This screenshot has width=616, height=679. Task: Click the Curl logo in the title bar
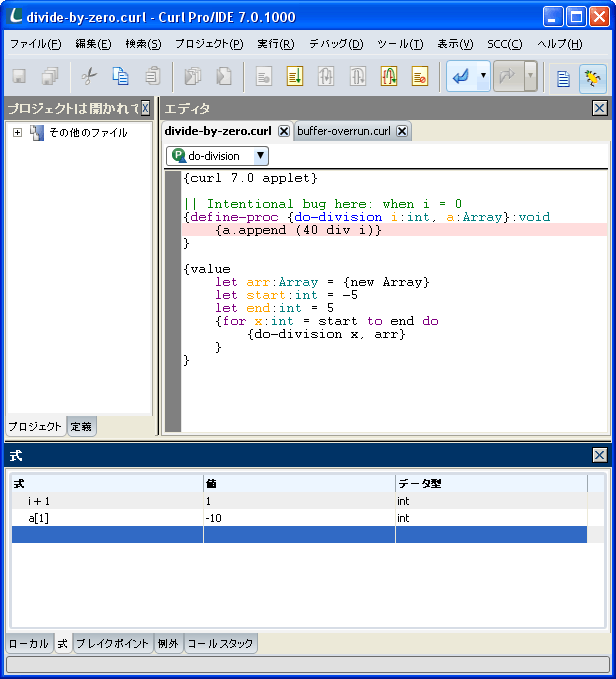click(16, 16)
